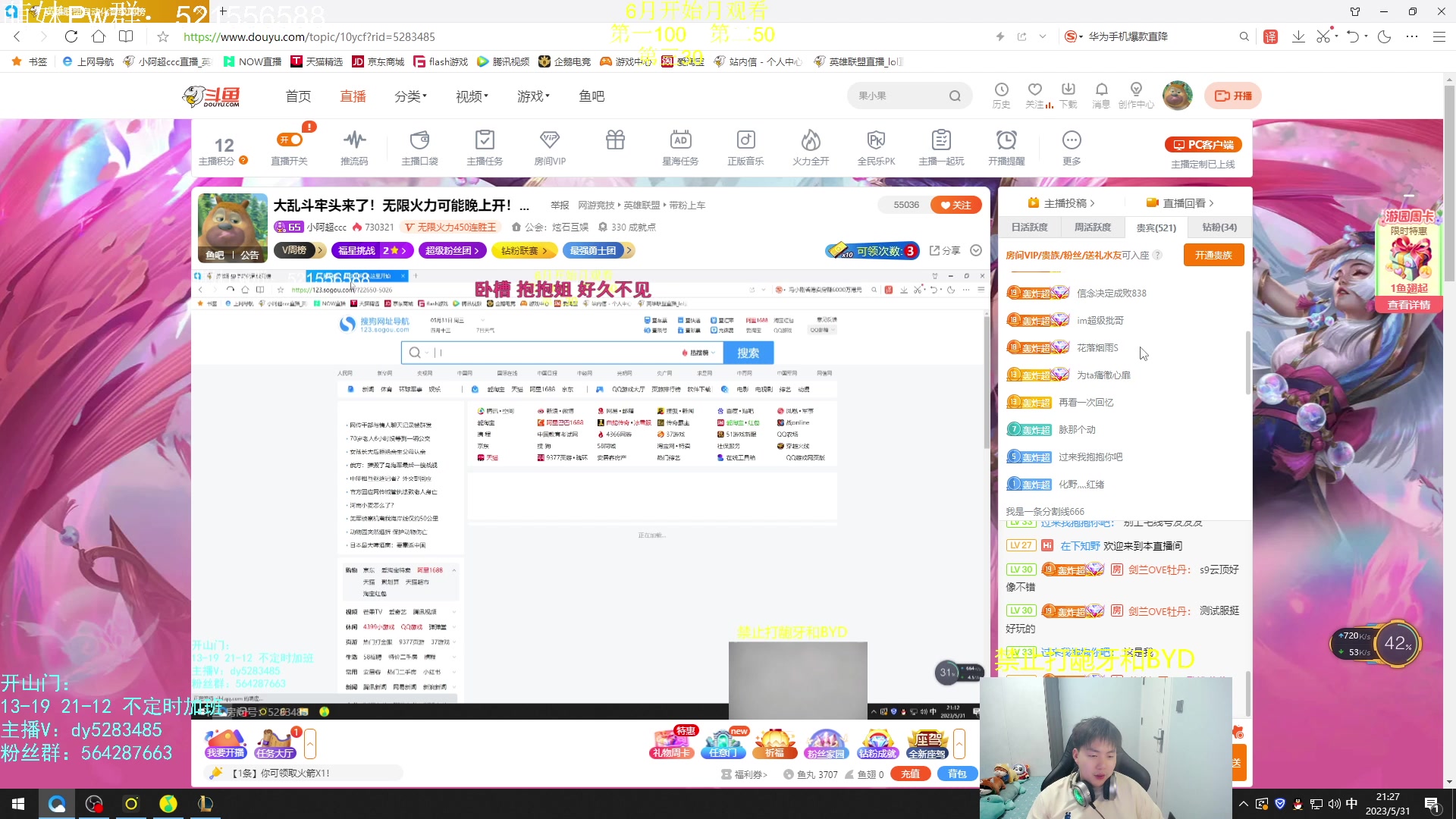Switch to the 周活跃度 tab
The height and width of the screenshot is (819, 1456).
pyautogui.click(x=1092, y=227)
